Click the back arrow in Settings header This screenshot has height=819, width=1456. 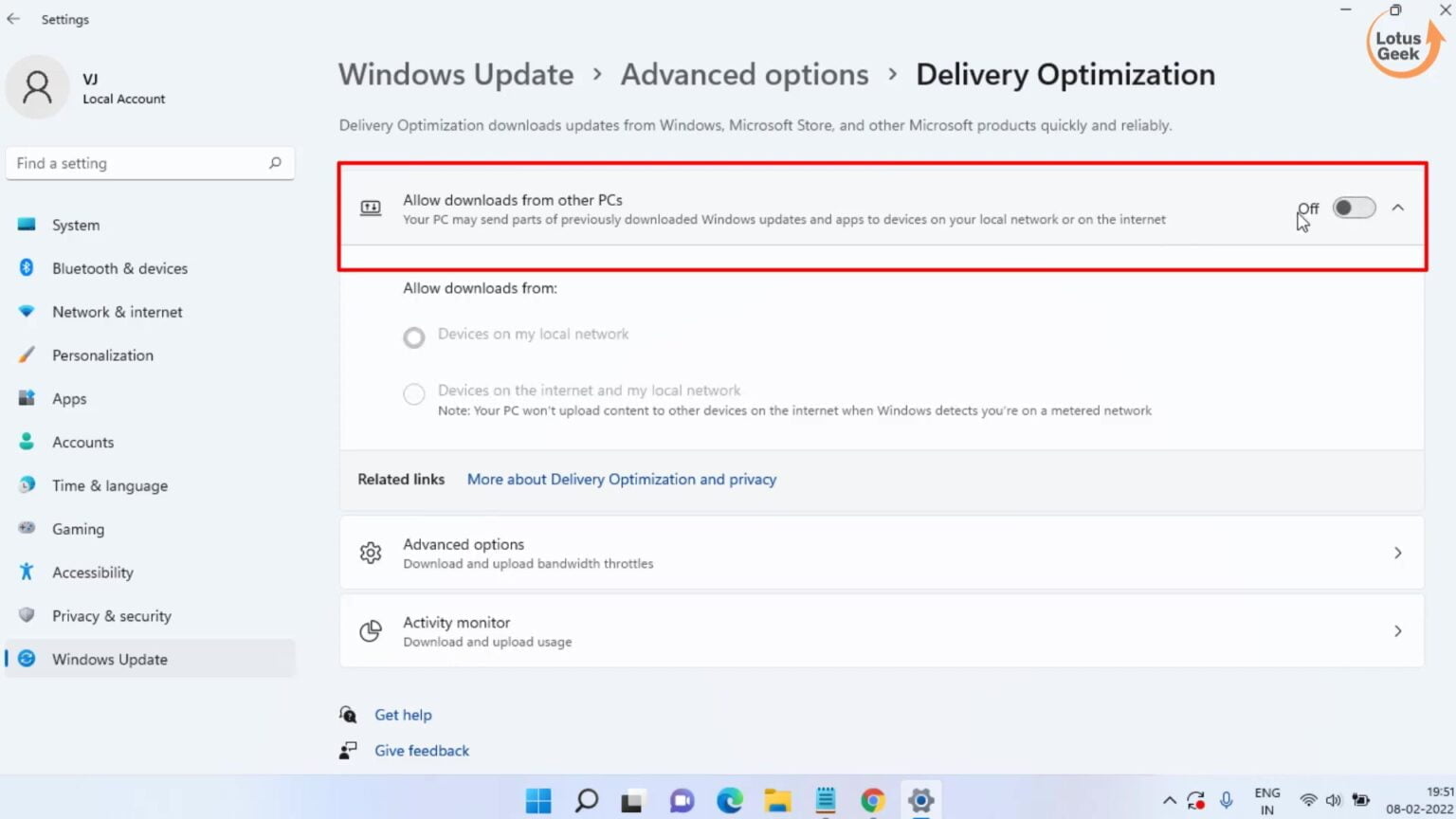coord(13,19)
